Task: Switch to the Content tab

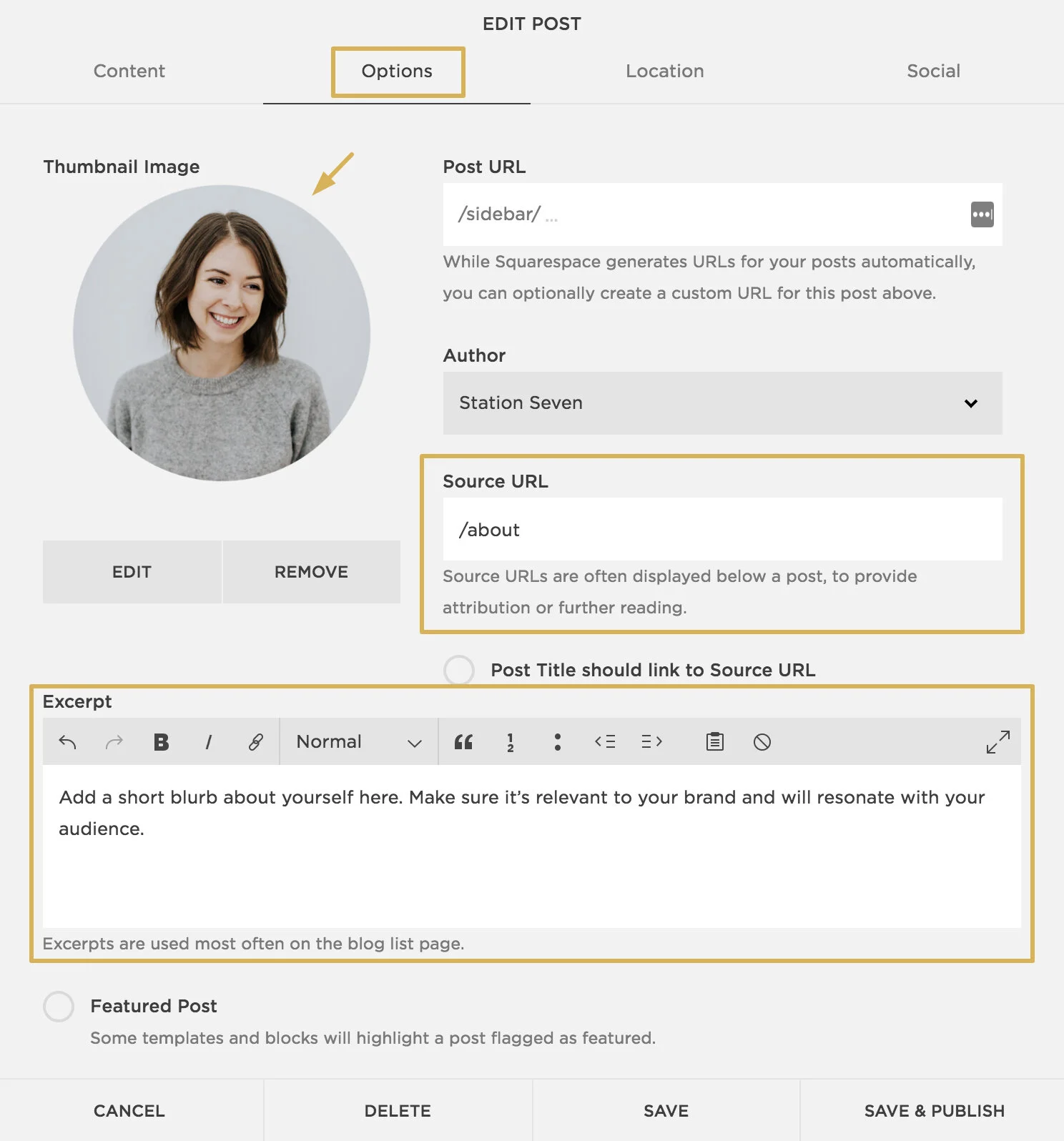Action: pos(129,71)
